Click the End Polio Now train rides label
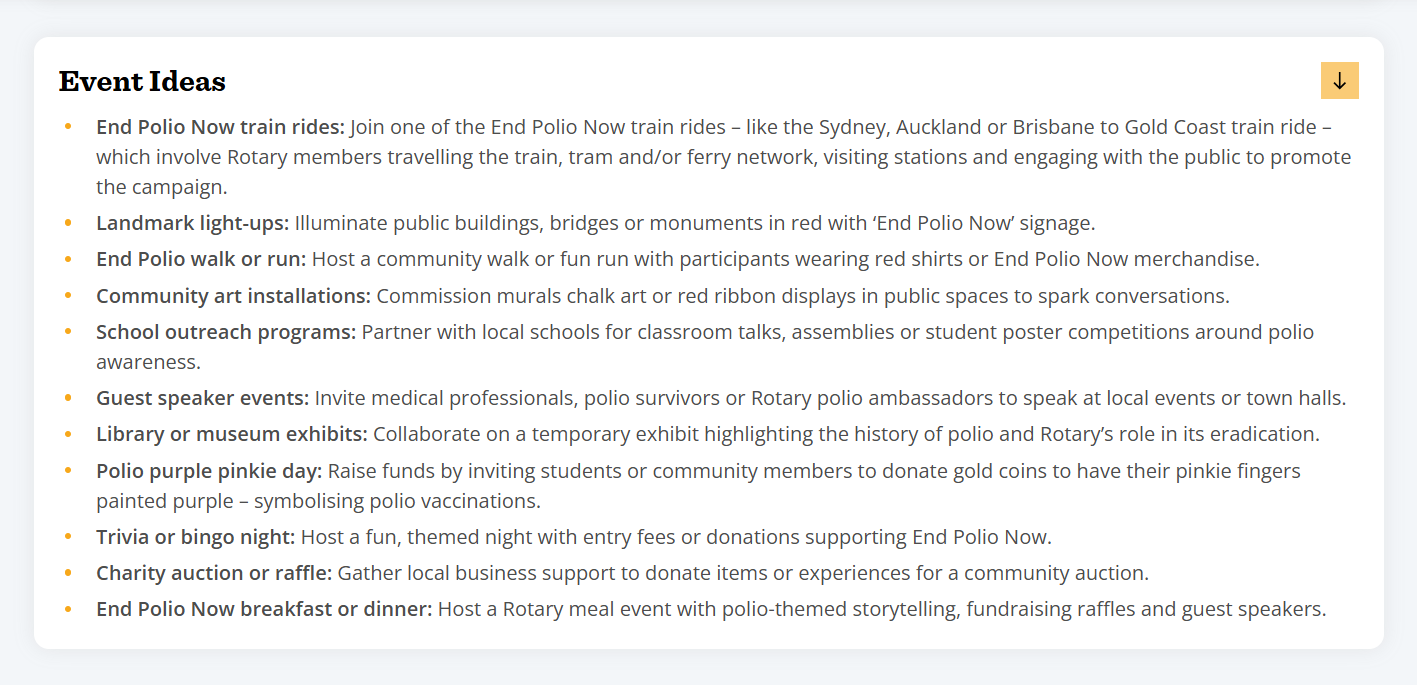The image size is (1417, 685). point(220,127)
